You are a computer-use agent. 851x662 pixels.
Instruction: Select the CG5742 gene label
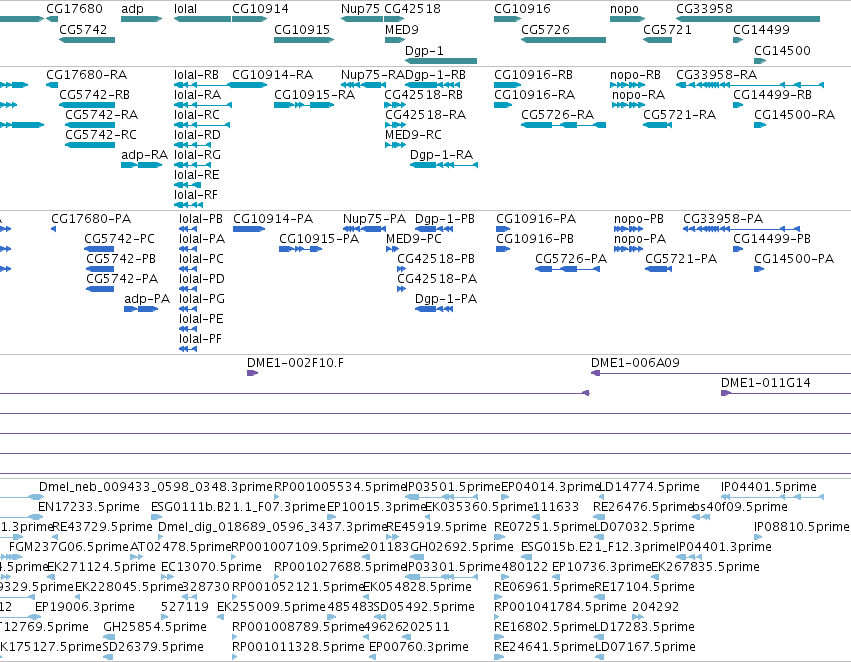tap(83, 29)
